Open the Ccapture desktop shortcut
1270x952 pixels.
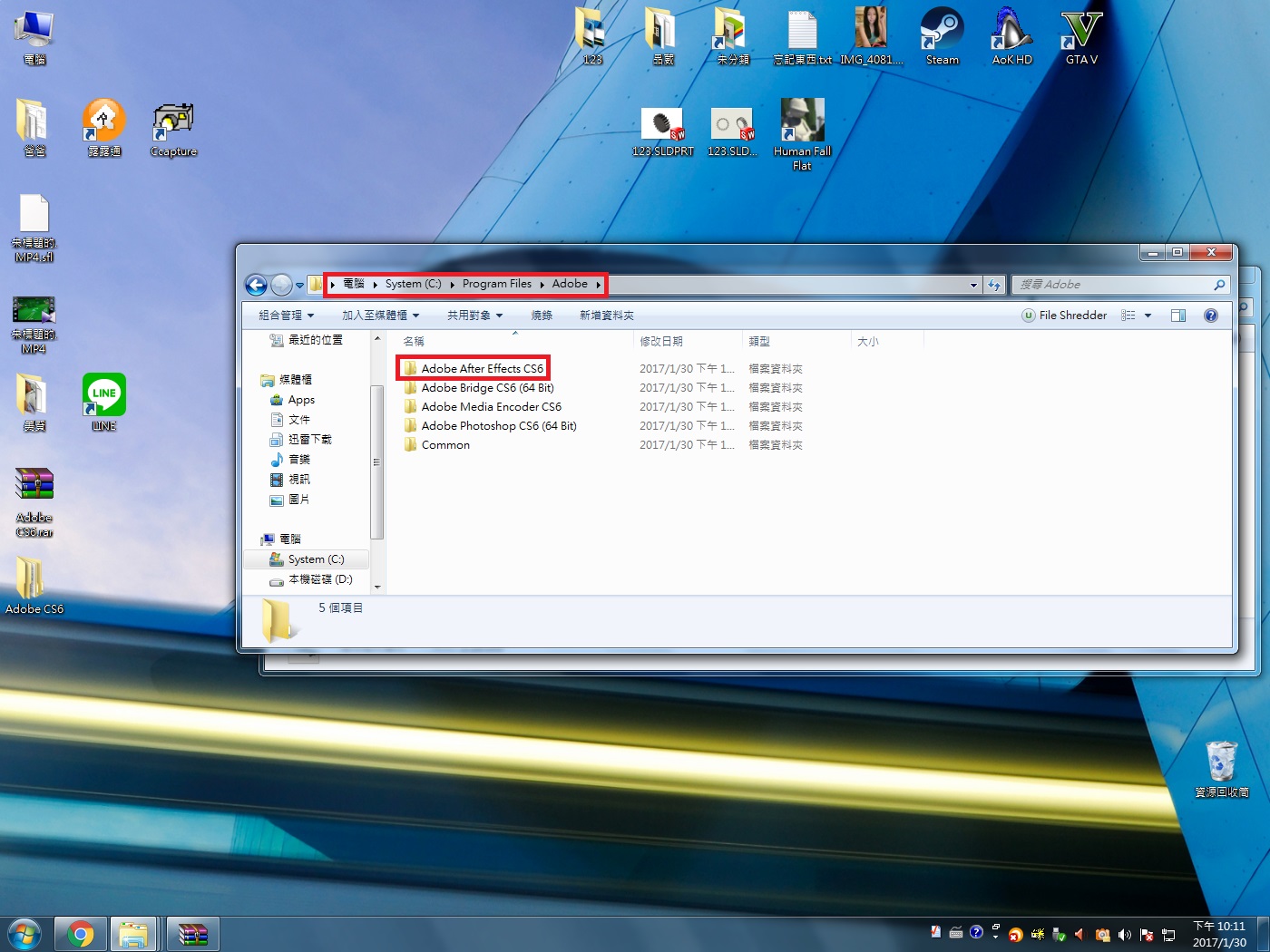coord(173,129)
